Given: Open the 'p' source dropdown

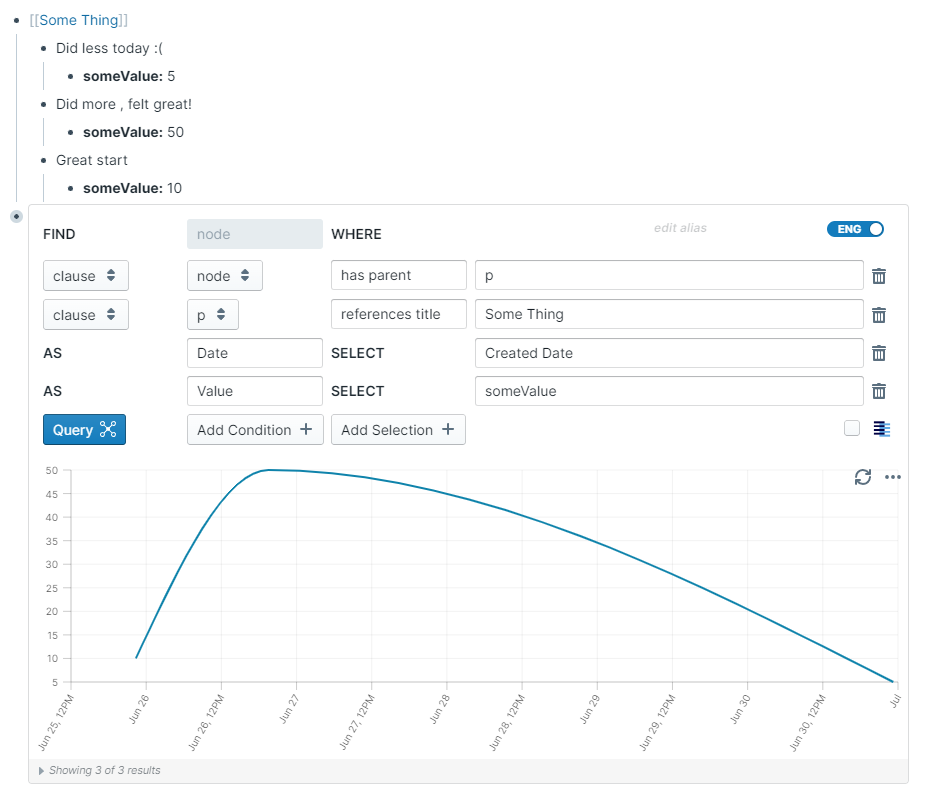Looking at the screenshot, I should point(212,315).
